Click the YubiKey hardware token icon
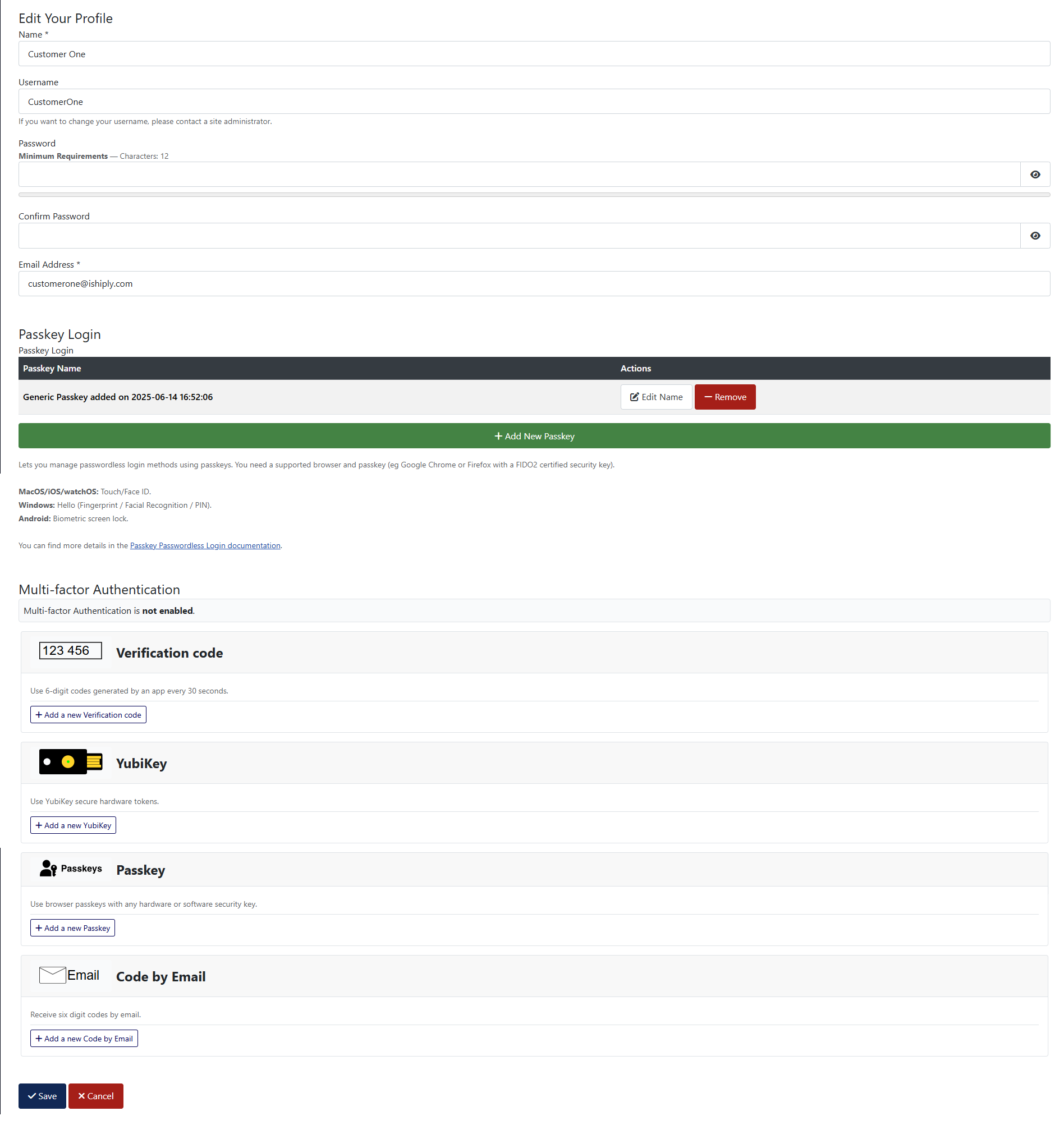 pos(70,761)
